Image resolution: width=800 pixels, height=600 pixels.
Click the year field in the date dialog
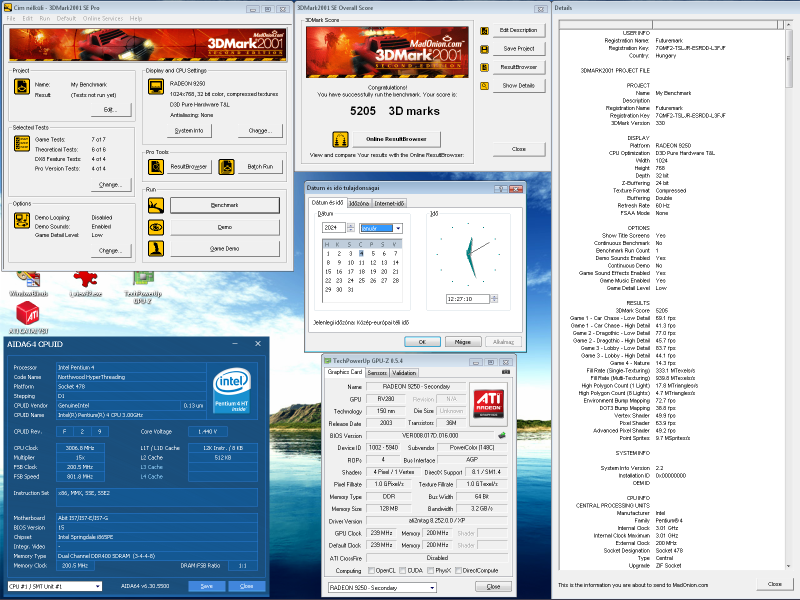(x=334, y=228)
